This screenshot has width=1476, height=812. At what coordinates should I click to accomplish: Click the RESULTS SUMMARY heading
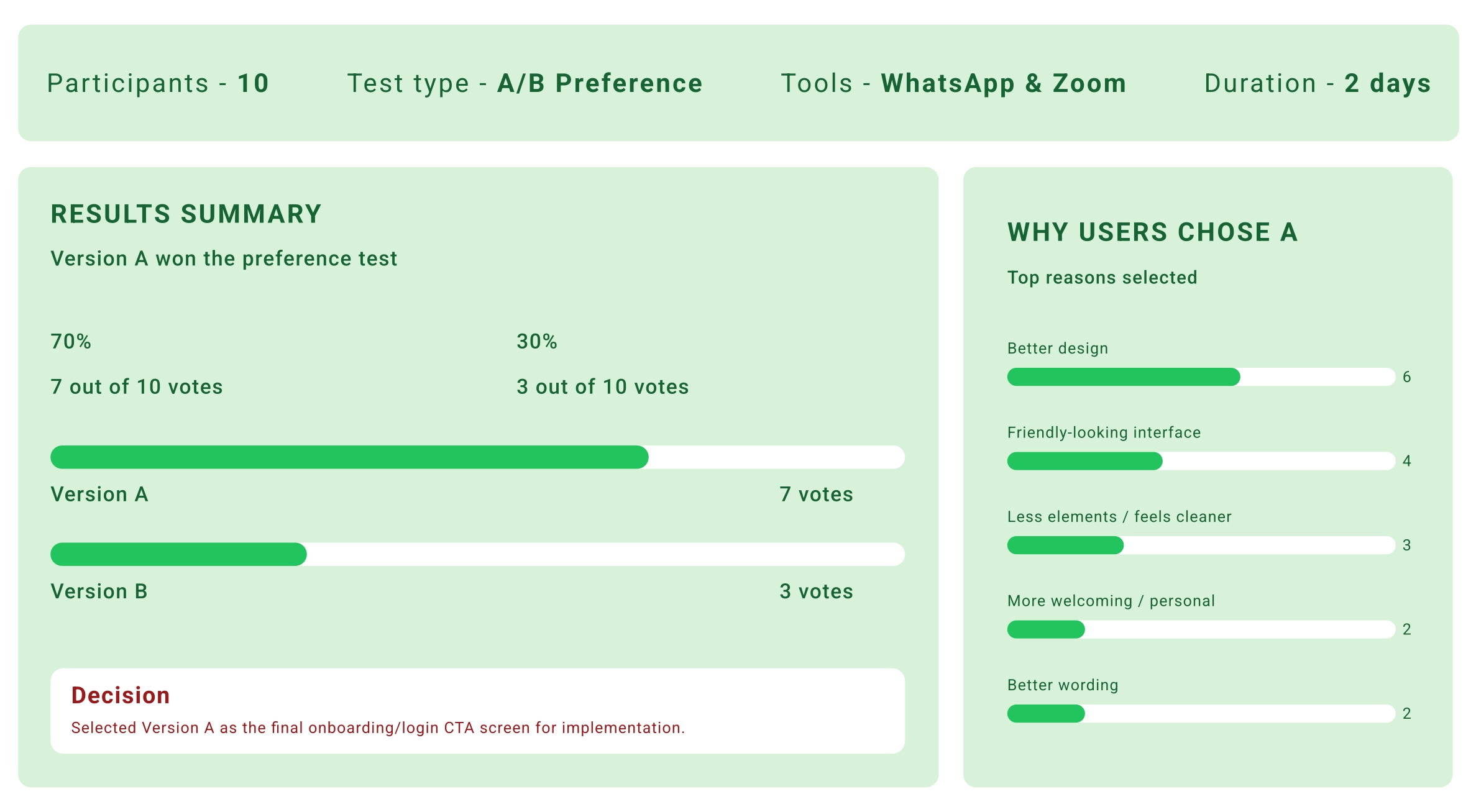tap(186, 214)
